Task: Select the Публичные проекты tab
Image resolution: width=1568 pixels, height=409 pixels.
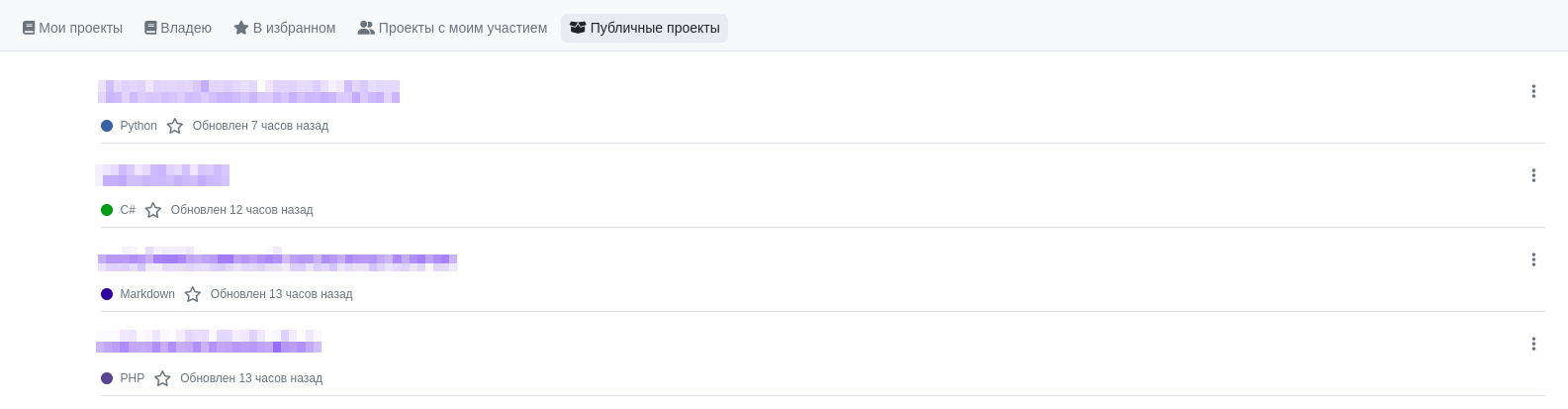Action: point(644,28)
